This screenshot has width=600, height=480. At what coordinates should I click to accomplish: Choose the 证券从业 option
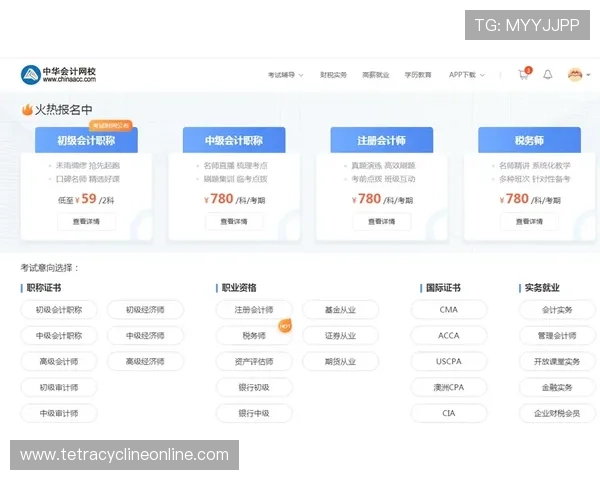pyautogui.click(x=341, y=336)
